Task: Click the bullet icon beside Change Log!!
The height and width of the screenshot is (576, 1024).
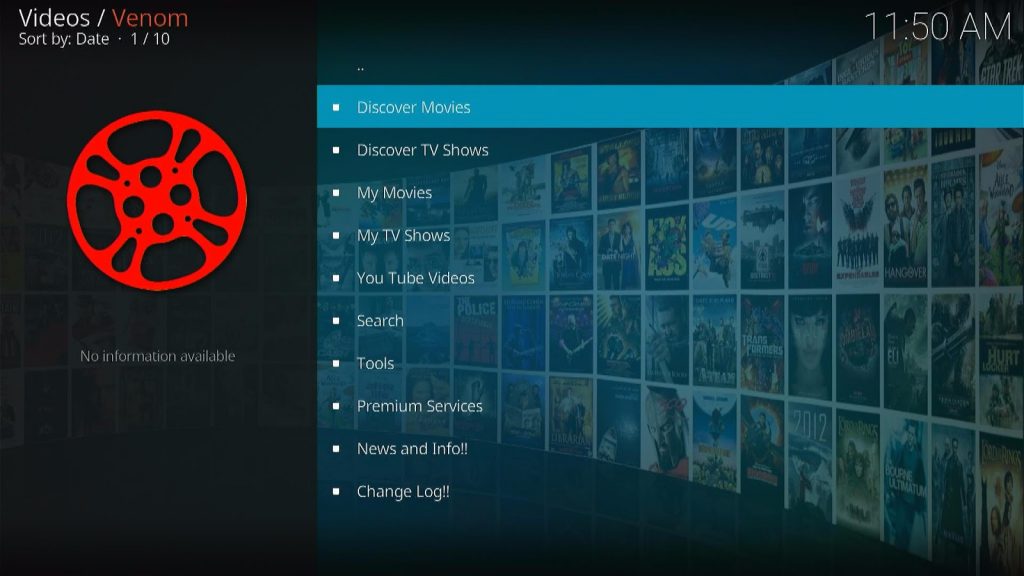Action: click(x=336, y=491)
